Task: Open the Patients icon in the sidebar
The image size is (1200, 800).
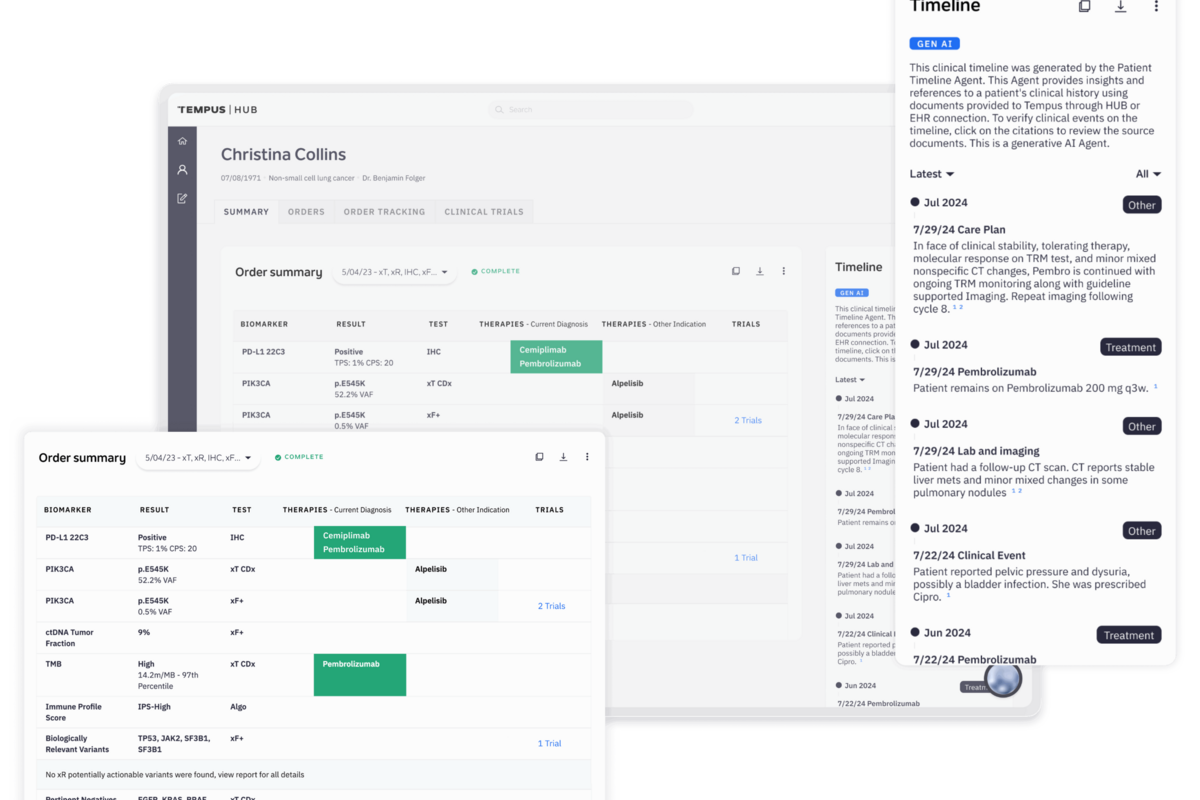Action: click(x=182, y=169)
